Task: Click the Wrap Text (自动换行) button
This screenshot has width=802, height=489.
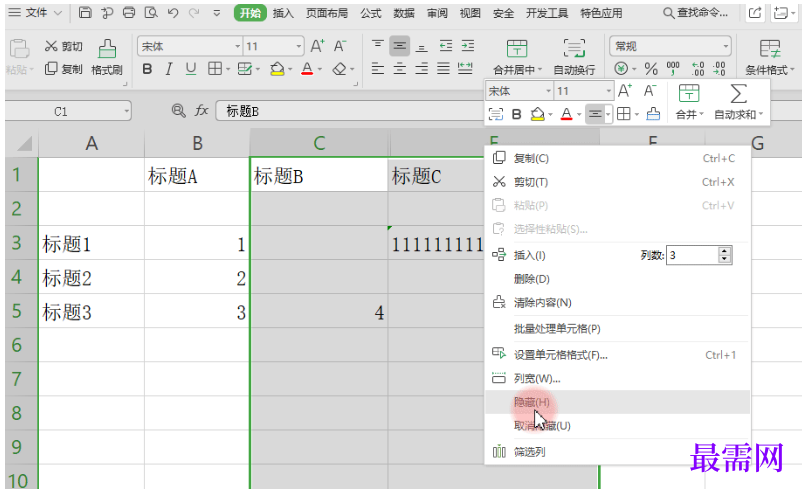Action: pyautogui.click(x=574, y=57)
